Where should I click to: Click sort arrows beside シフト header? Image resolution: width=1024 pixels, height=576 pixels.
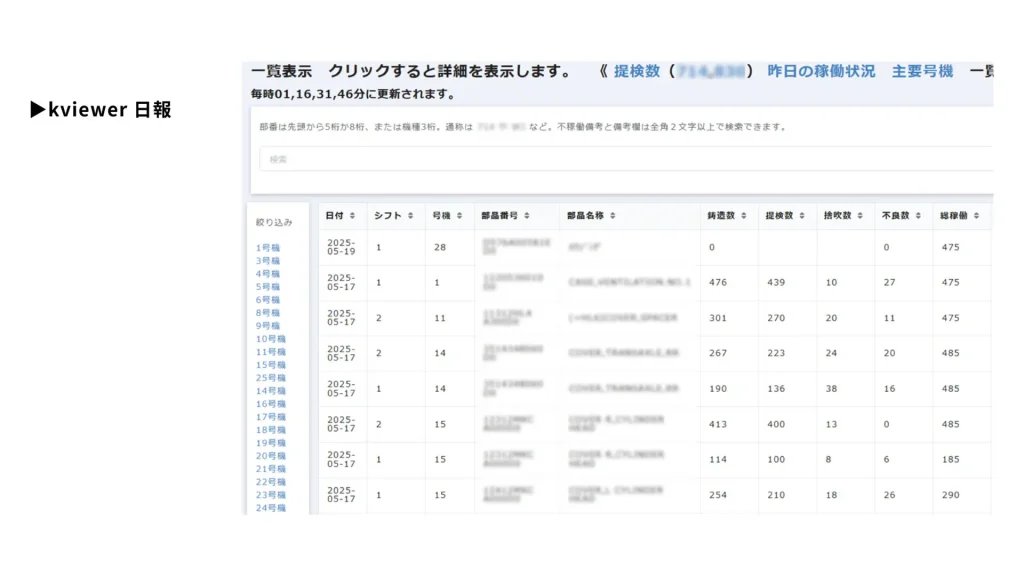point(409,216)
